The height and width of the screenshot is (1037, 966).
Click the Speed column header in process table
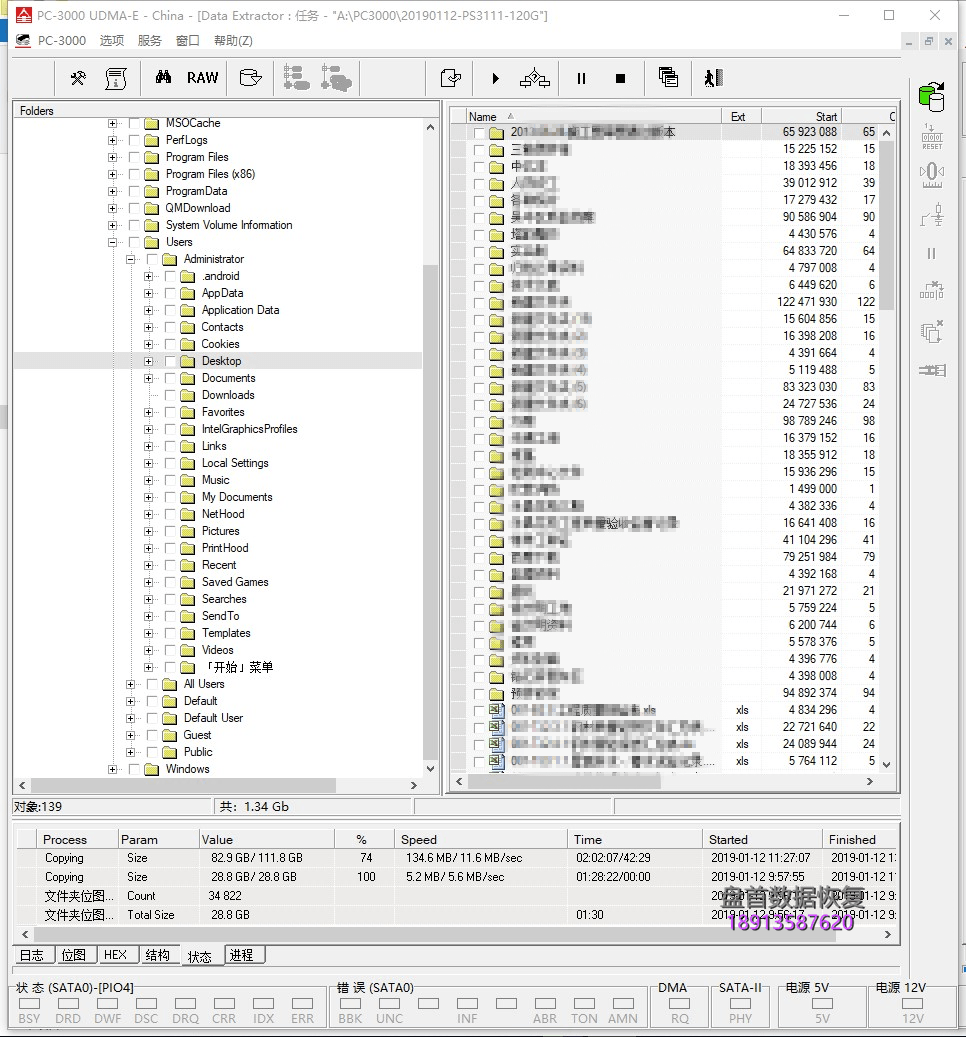pos(481,839)
